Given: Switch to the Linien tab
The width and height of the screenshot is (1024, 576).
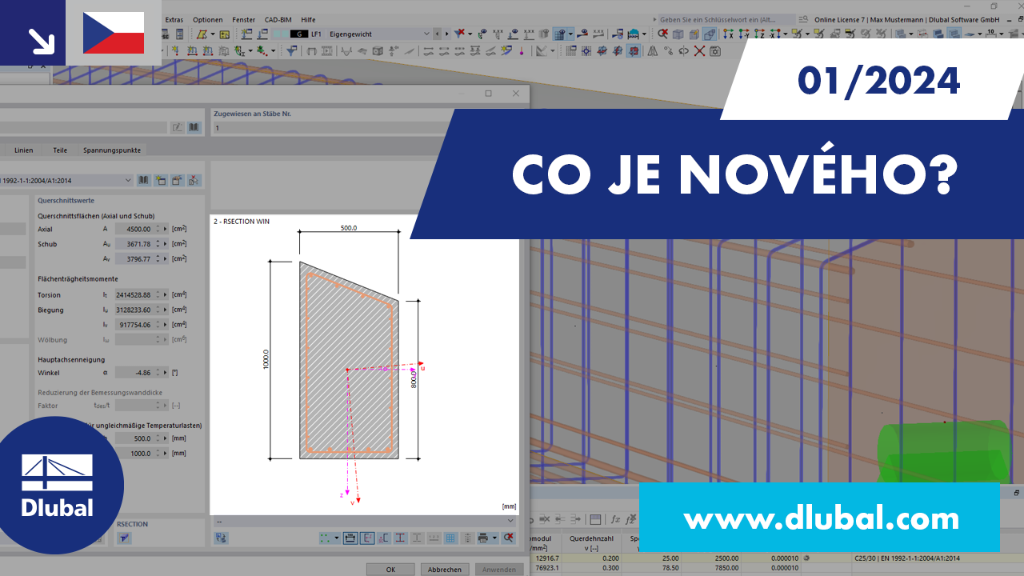Looking at the screenshot, I should [x=24, y=150].
